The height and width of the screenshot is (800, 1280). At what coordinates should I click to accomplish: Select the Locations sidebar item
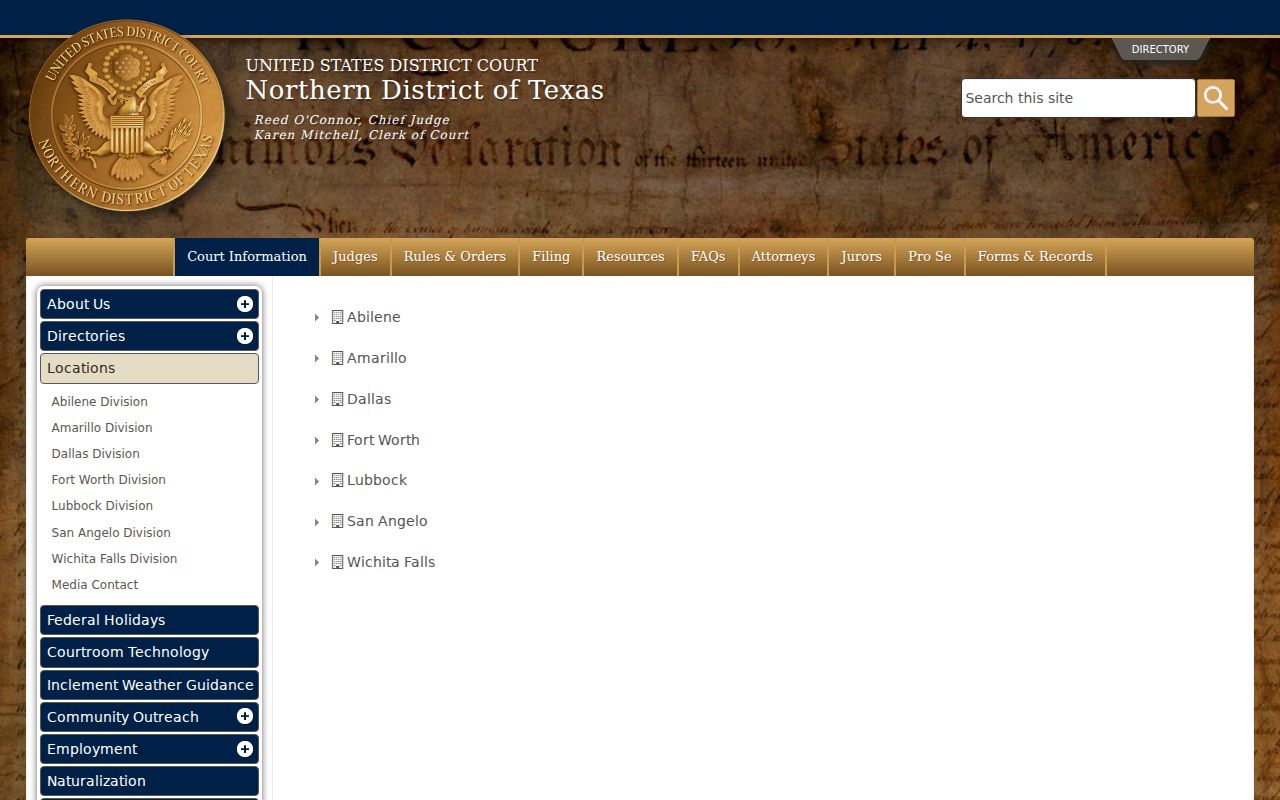coord(149,368)
